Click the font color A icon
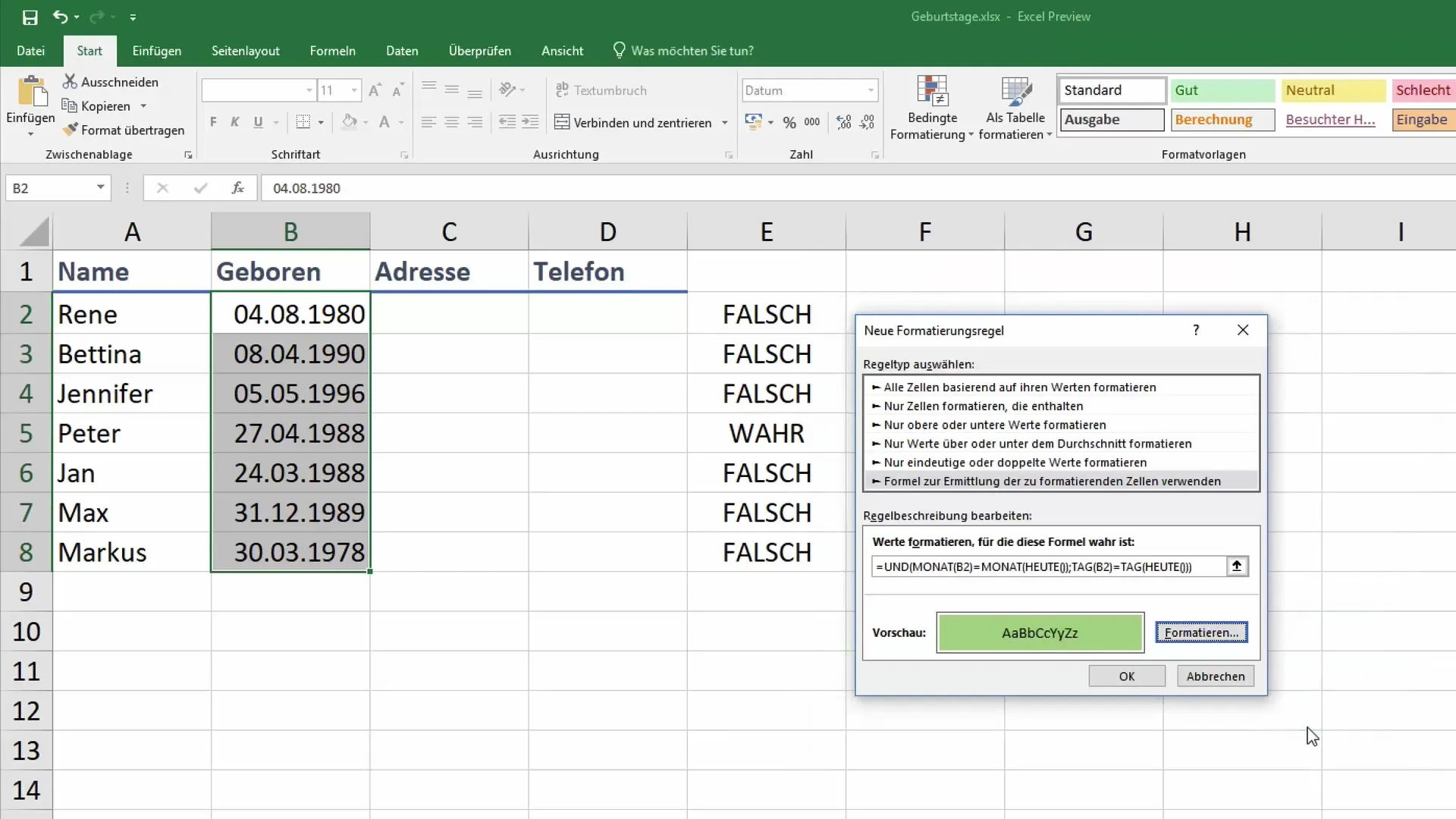The image size is (1456, 819). 384,122
